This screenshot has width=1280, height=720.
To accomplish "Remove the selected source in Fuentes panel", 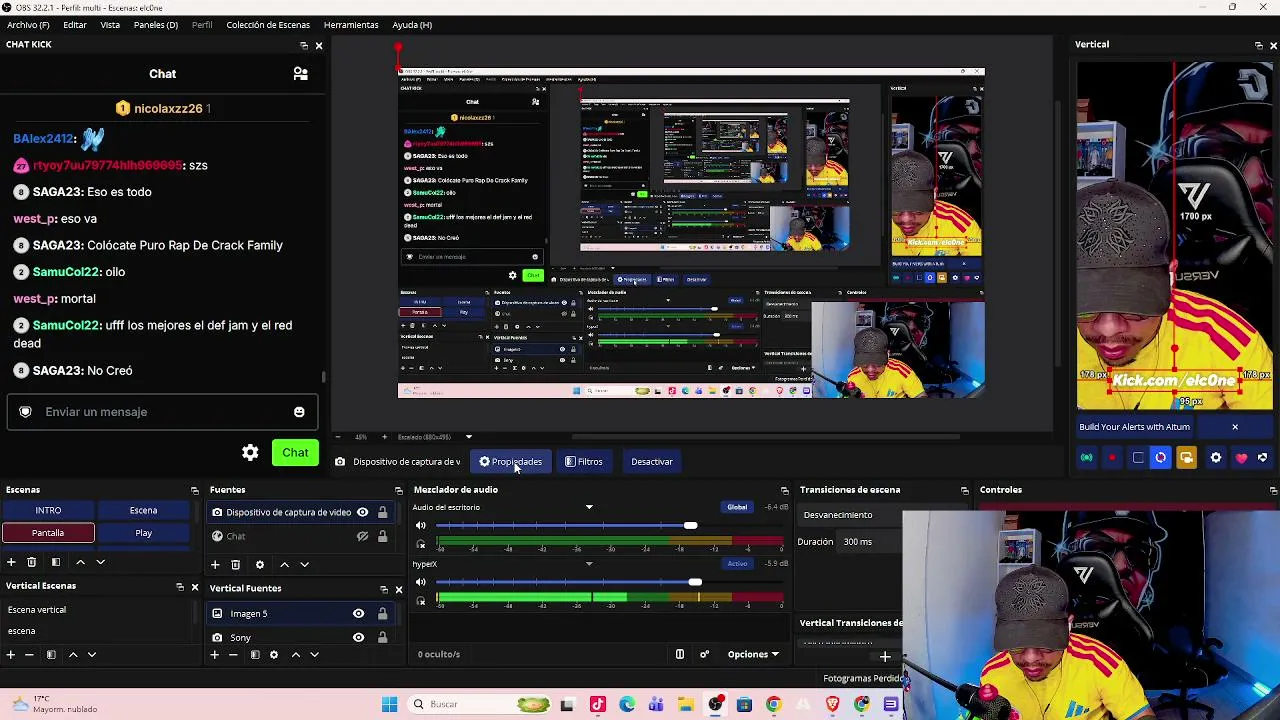I will tap(236, 564).
